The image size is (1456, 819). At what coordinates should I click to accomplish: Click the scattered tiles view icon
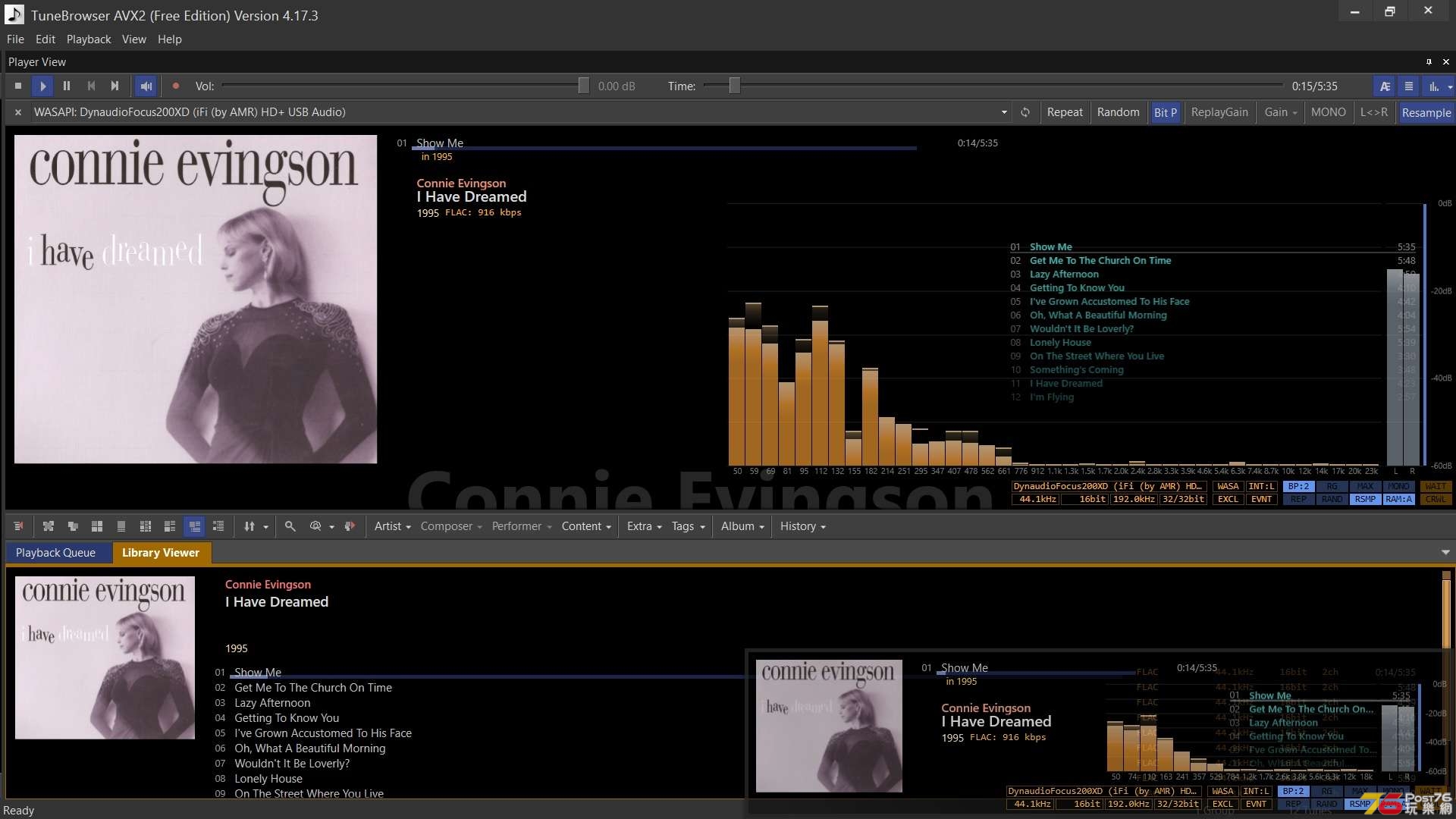pyautogui.click(x=49, y=526)
